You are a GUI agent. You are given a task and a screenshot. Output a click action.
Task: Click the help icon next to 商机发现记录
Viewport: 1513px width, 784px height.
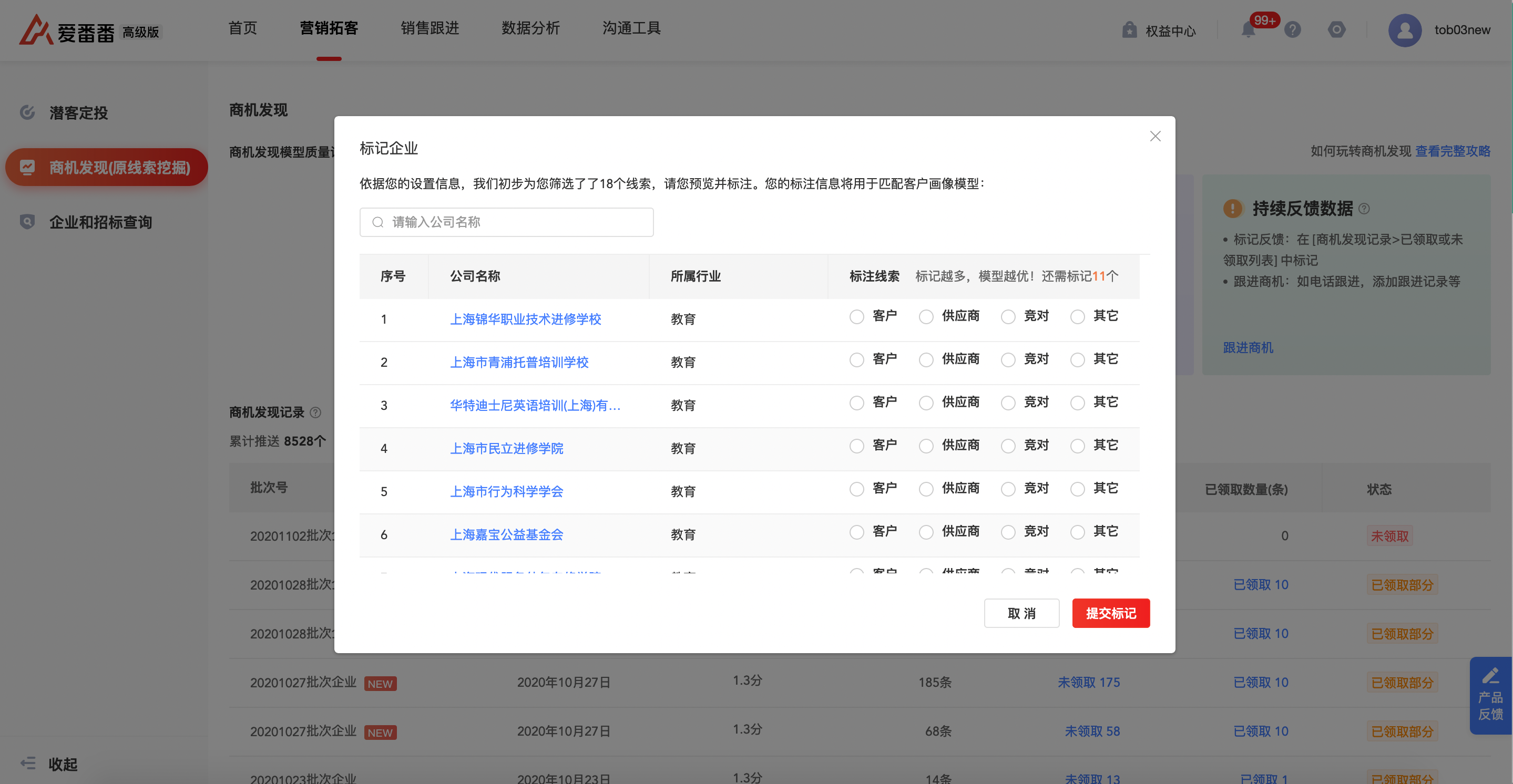tap(315, 412)
